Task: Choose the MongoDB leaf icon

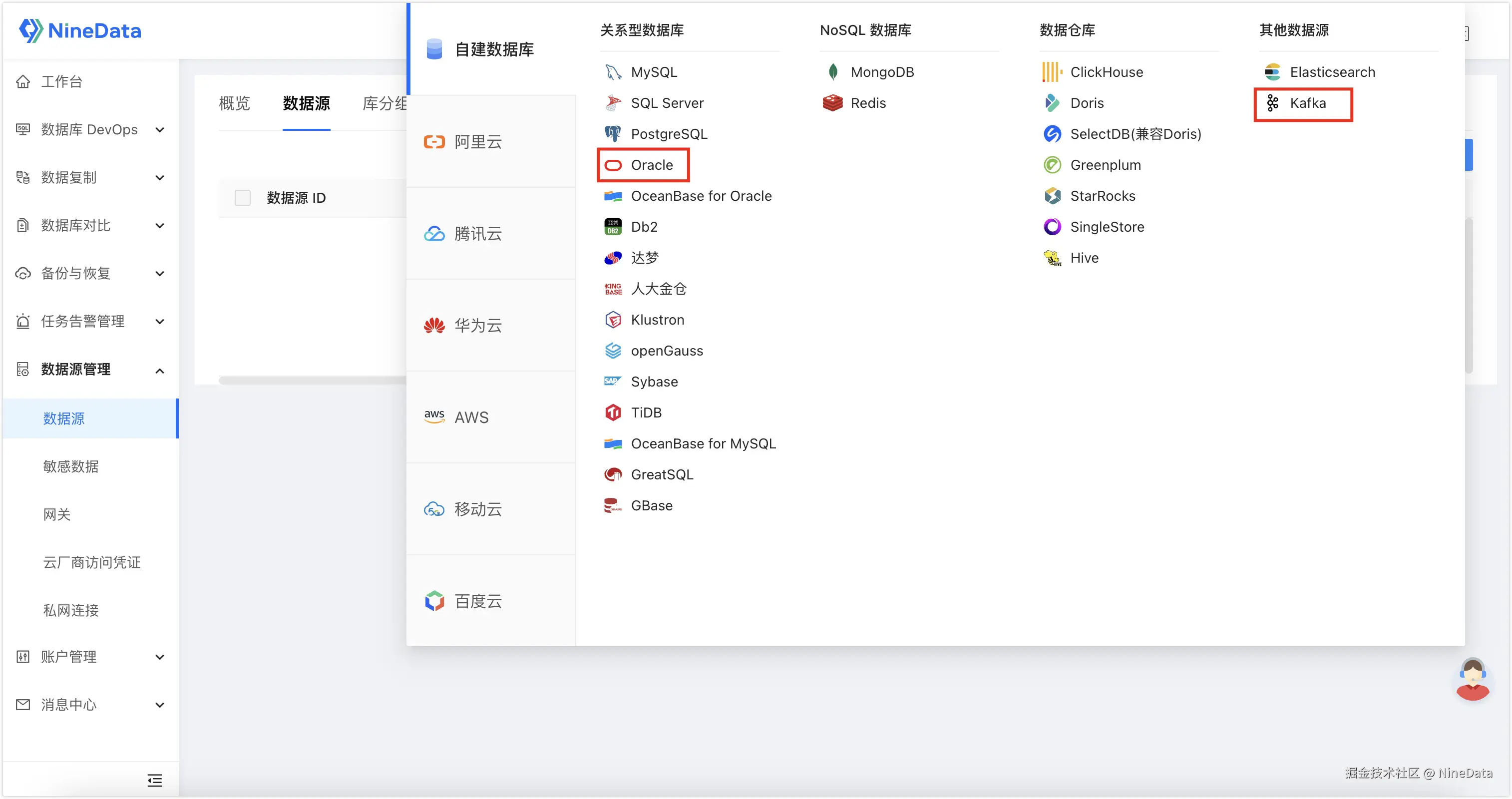Action: 832,72
